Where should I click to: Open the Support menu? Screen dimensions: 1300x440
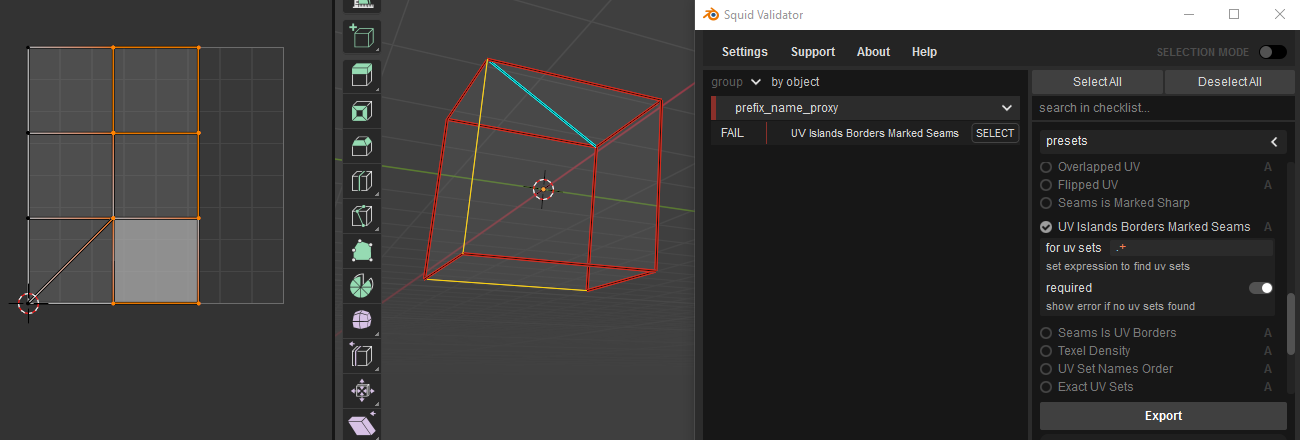click(x=812, y=52)
